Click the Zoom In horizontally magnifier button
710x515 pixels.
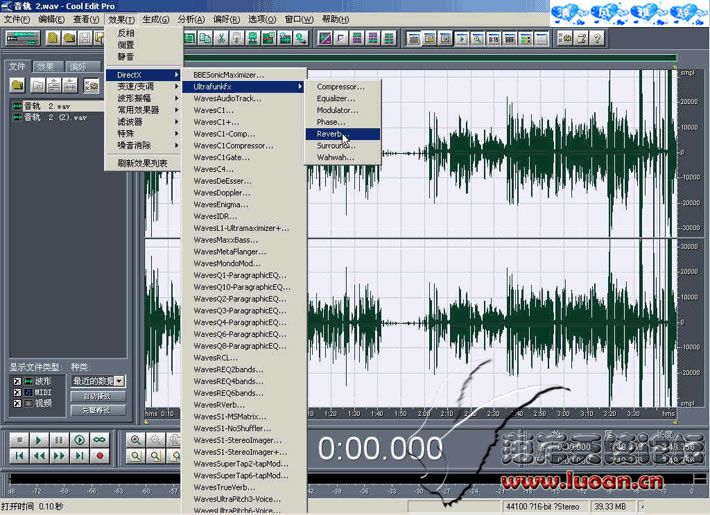pos(135,440)
